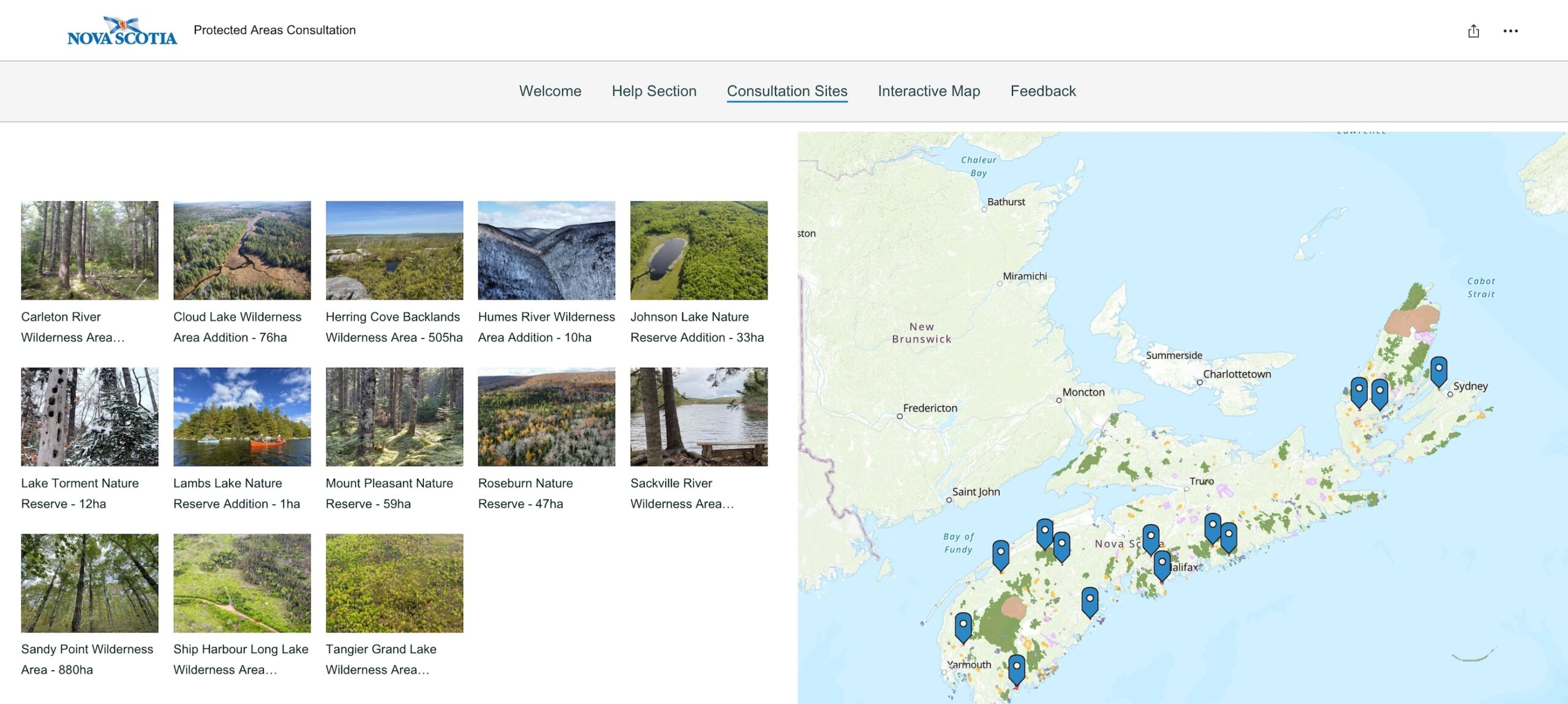Click 'Protected Areas Consultation' title text
Screen dimensions: 1568x704
click(274, 30)
